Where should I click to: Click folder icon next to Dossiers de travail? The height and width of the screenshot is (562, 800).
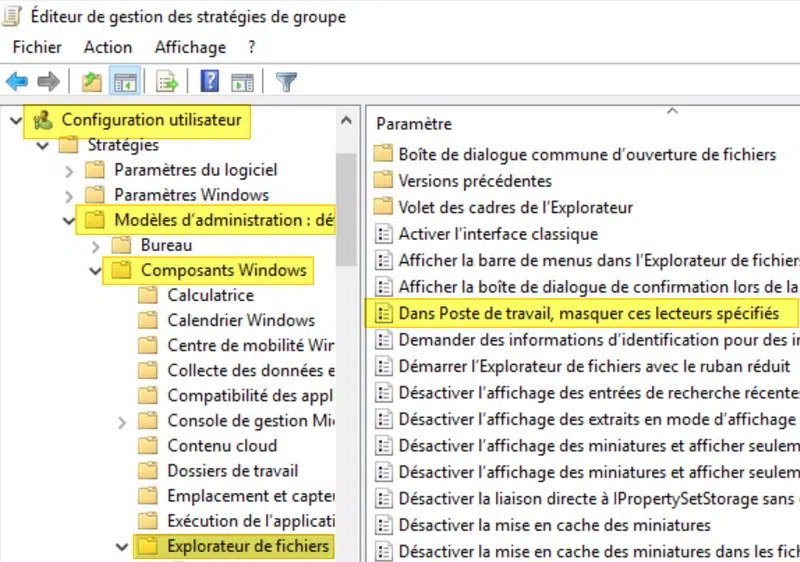(x=148, y=470)
